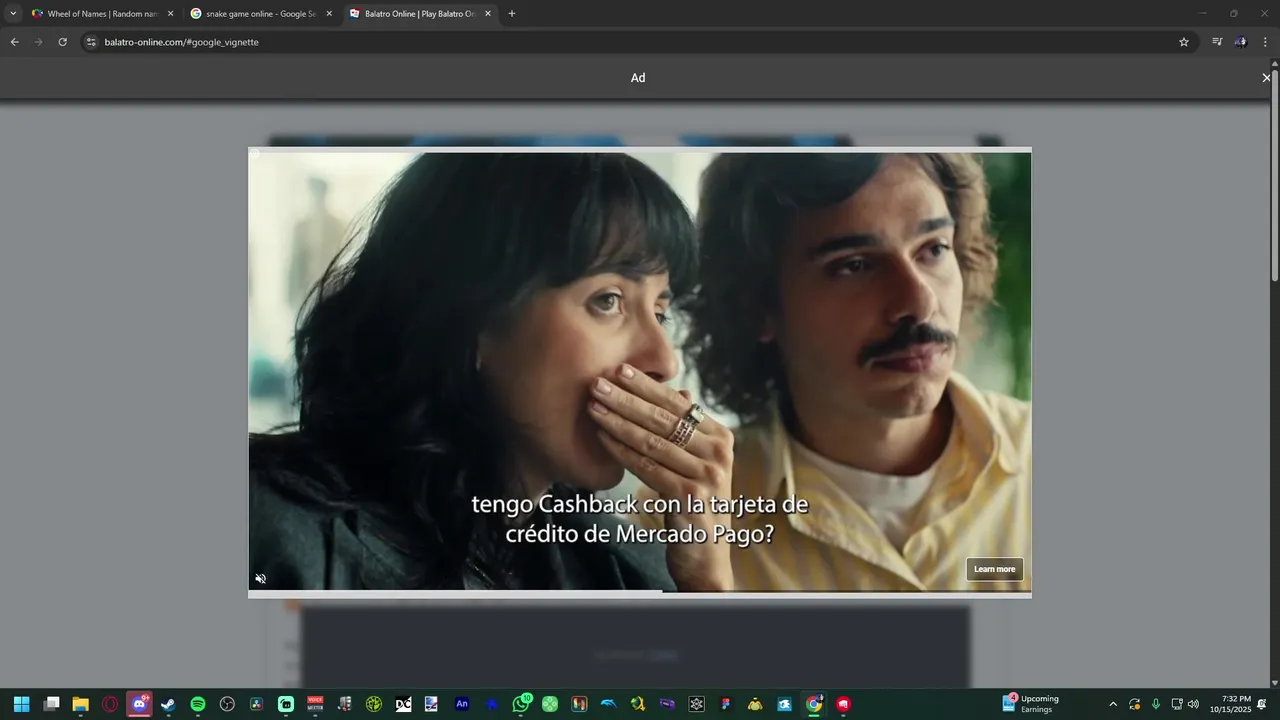Reload the current page

[62, 42]
